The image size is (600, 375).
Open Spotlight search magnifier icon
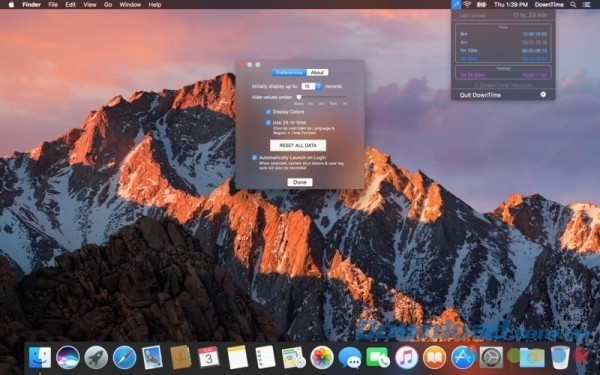click(573, 5)
